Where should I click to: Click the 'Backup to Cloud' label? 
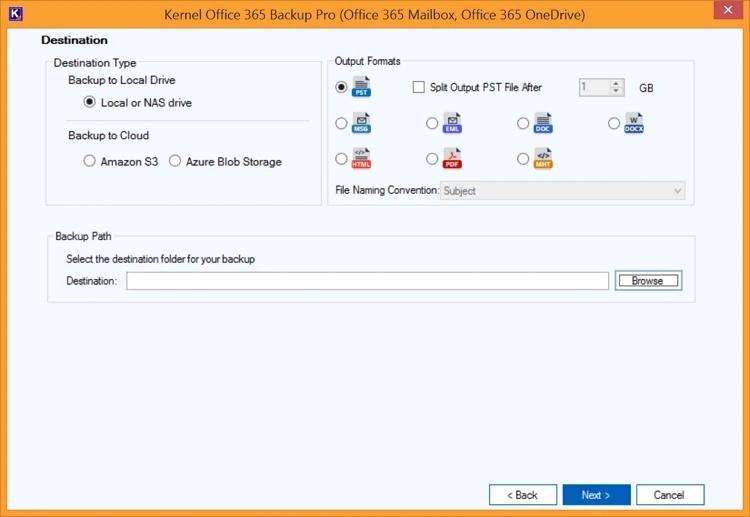(x=109, y=135)
